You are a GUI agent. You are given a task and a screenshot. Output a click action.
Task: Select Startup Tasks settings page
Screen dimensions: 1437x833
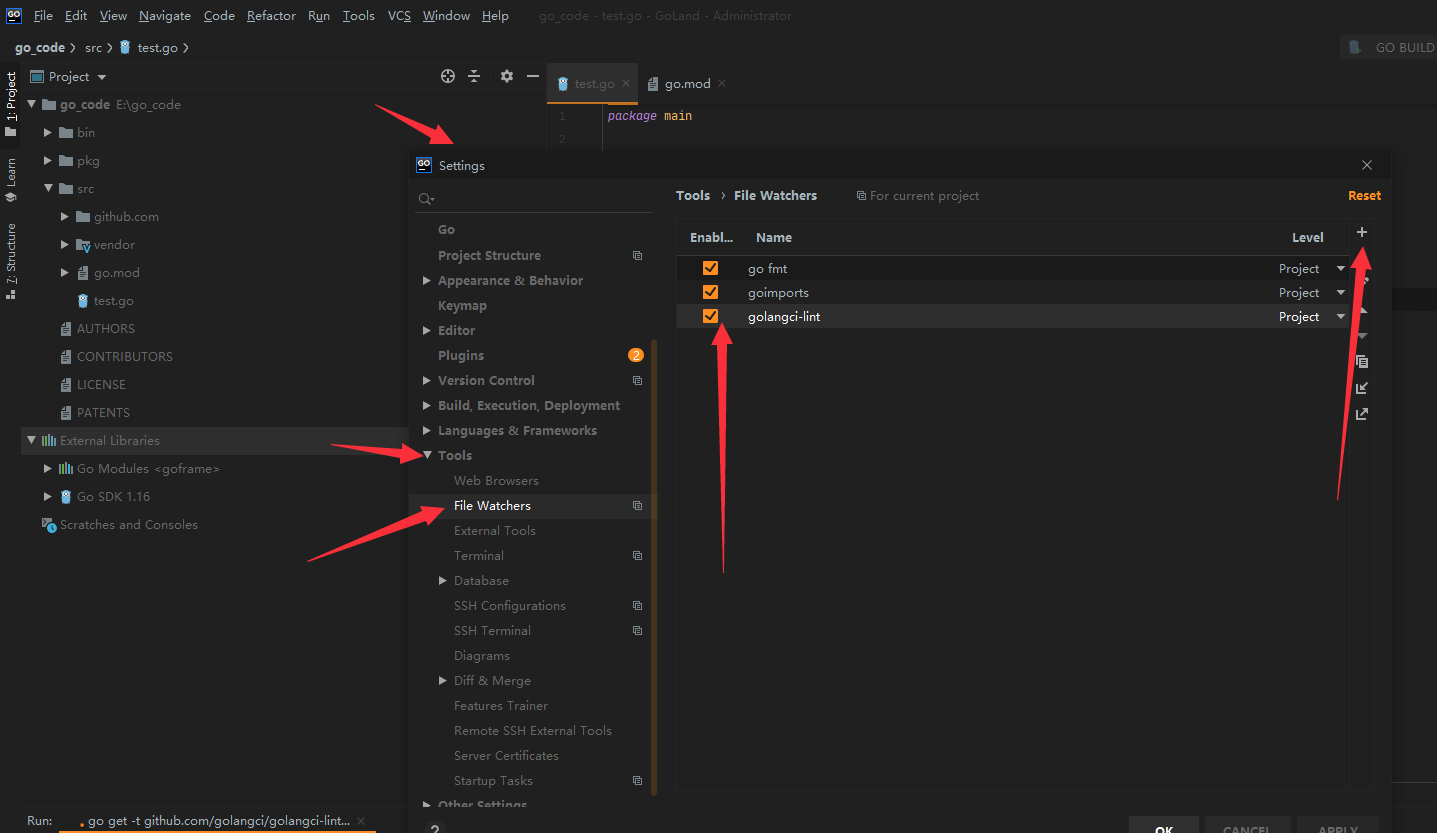coord(493,781)
